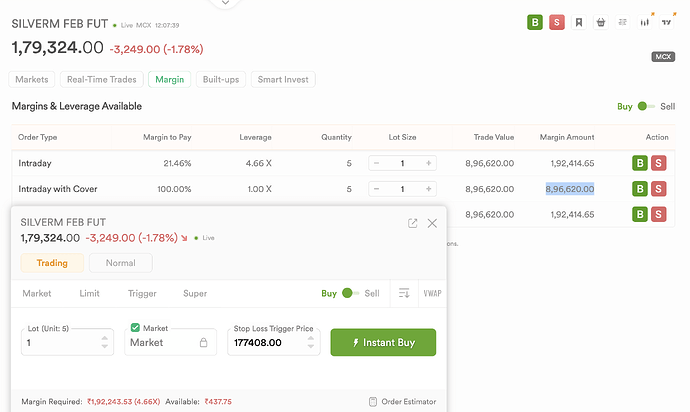Screen dimensions: 690x412
Task: Click the bookmark icon in top toolbar
Action: click(x=578, y=22)
